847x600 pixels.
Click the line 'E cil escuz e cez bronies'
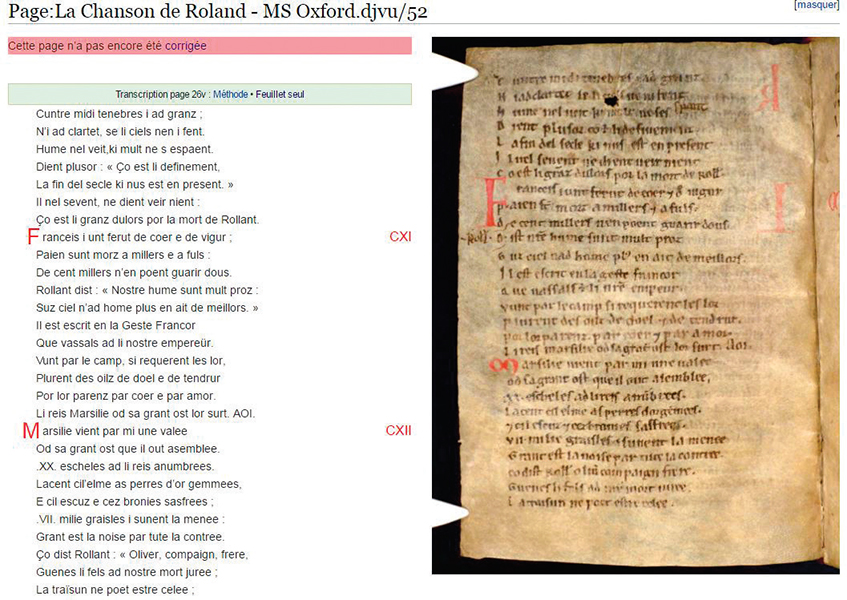125,502
